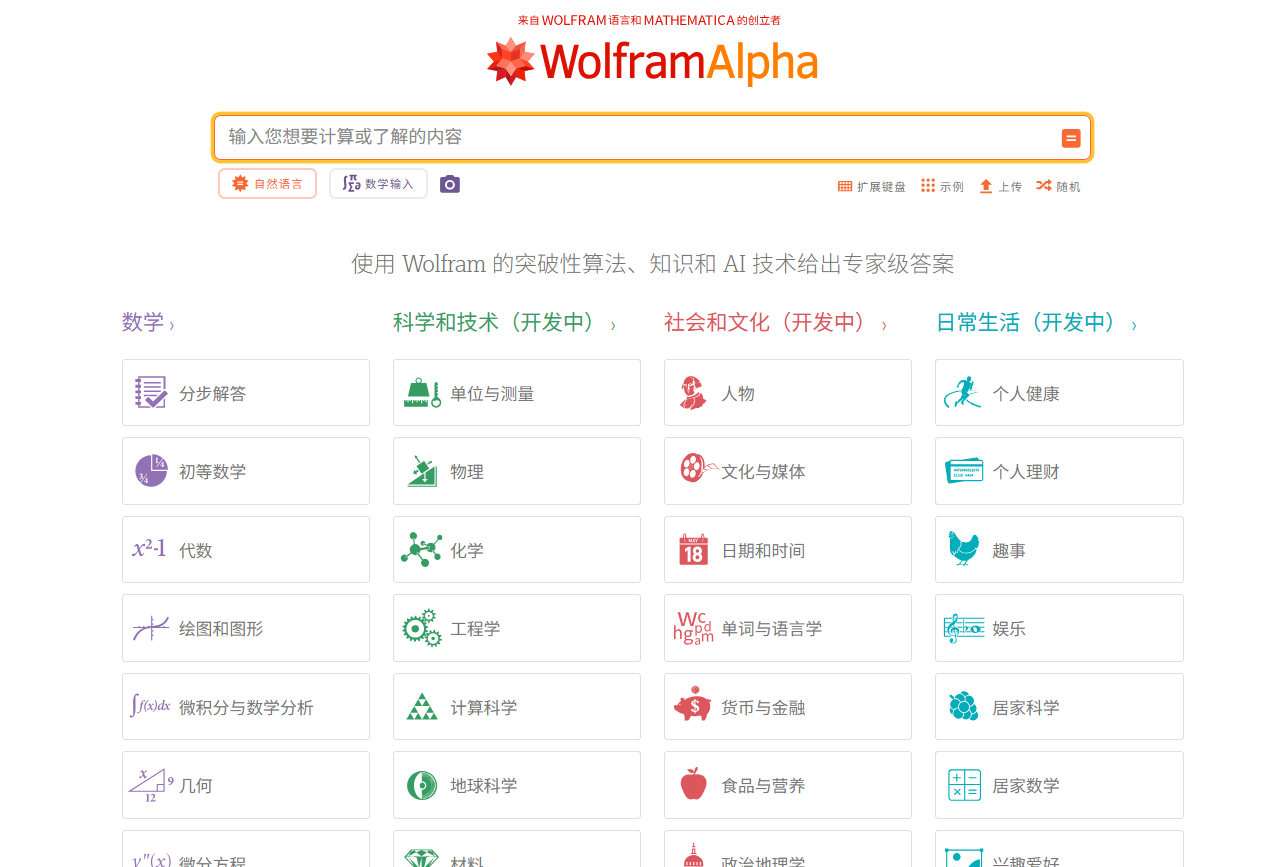
Task: Click the 物理 incline icon
Action: pos(422,471)
